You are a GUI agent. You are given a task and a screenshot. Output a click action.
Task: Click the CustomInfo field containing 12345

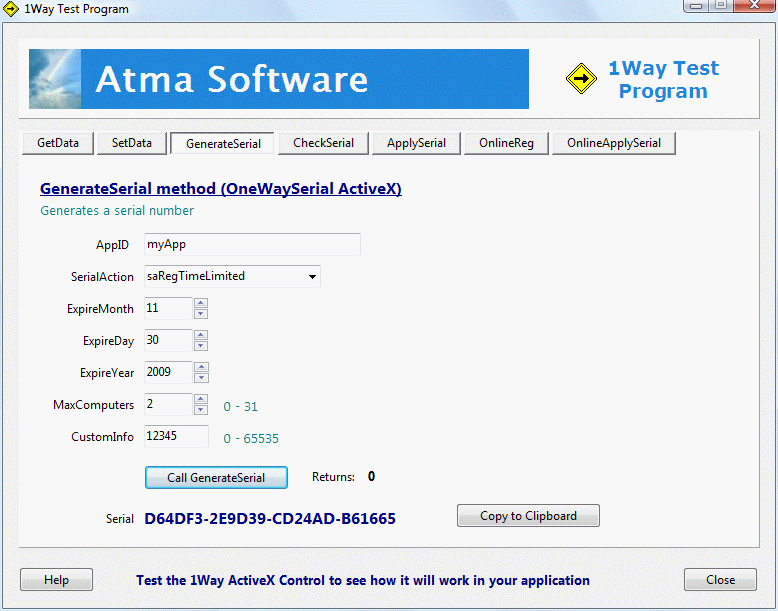click(176, 436)
